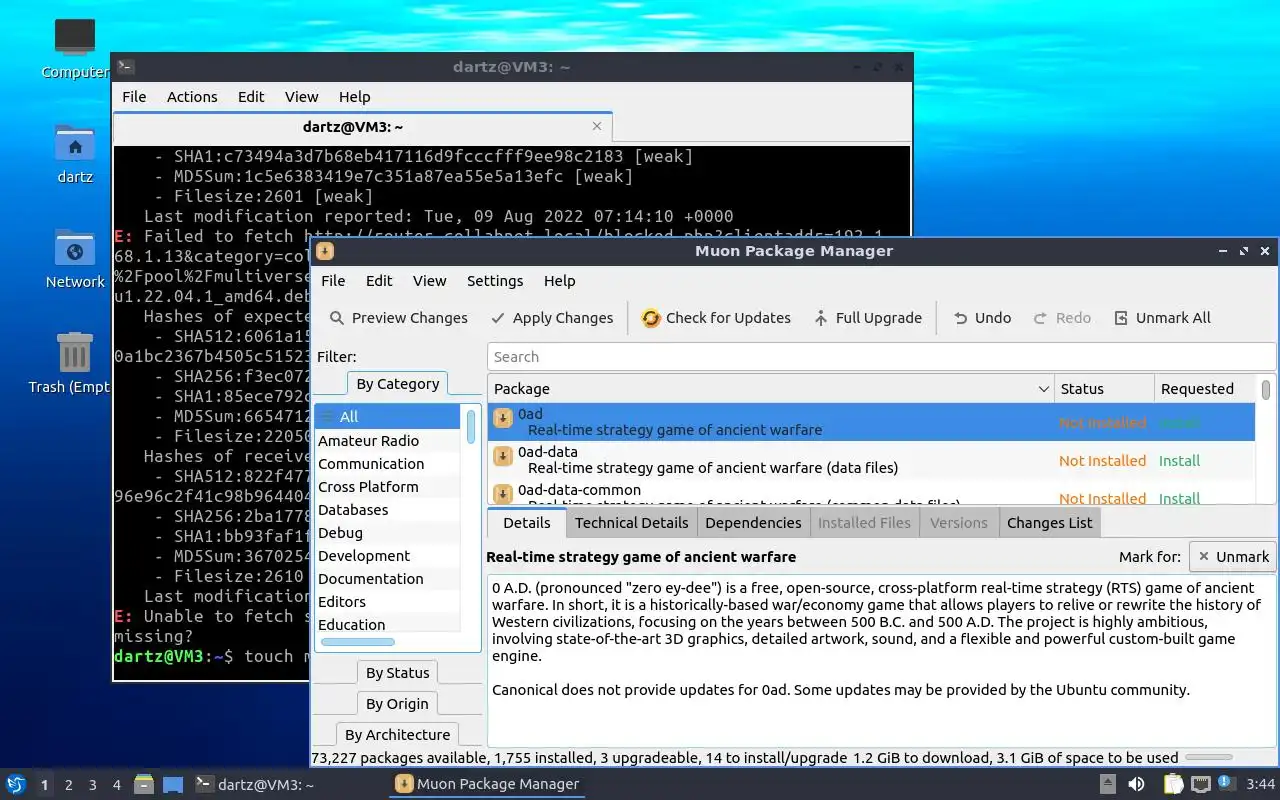Click the terminal window title icon
Image resolution: width=1280 pixels, height=800 pixels.
[x=125, y=67]
